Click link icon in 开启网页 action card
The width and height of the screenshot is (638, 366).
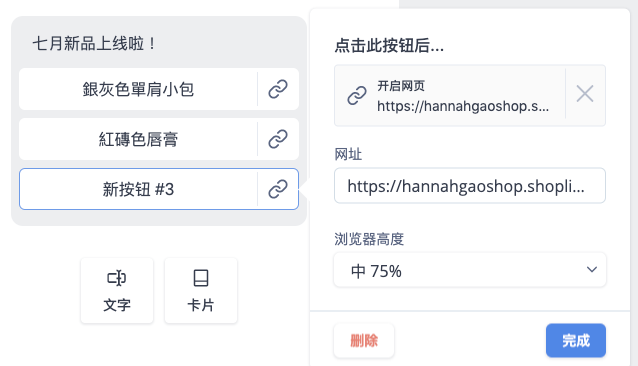[x=357, y=96]
